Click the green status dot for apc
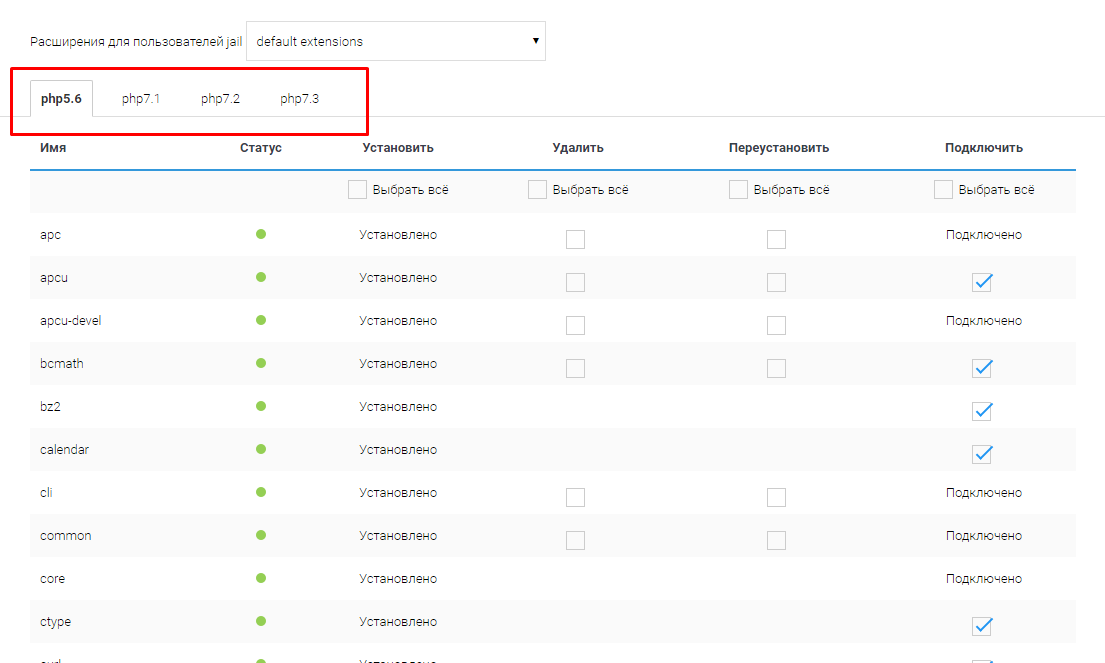Image resolution: width=1105 pixels, height=663 pixels. [x=261, y=234]
